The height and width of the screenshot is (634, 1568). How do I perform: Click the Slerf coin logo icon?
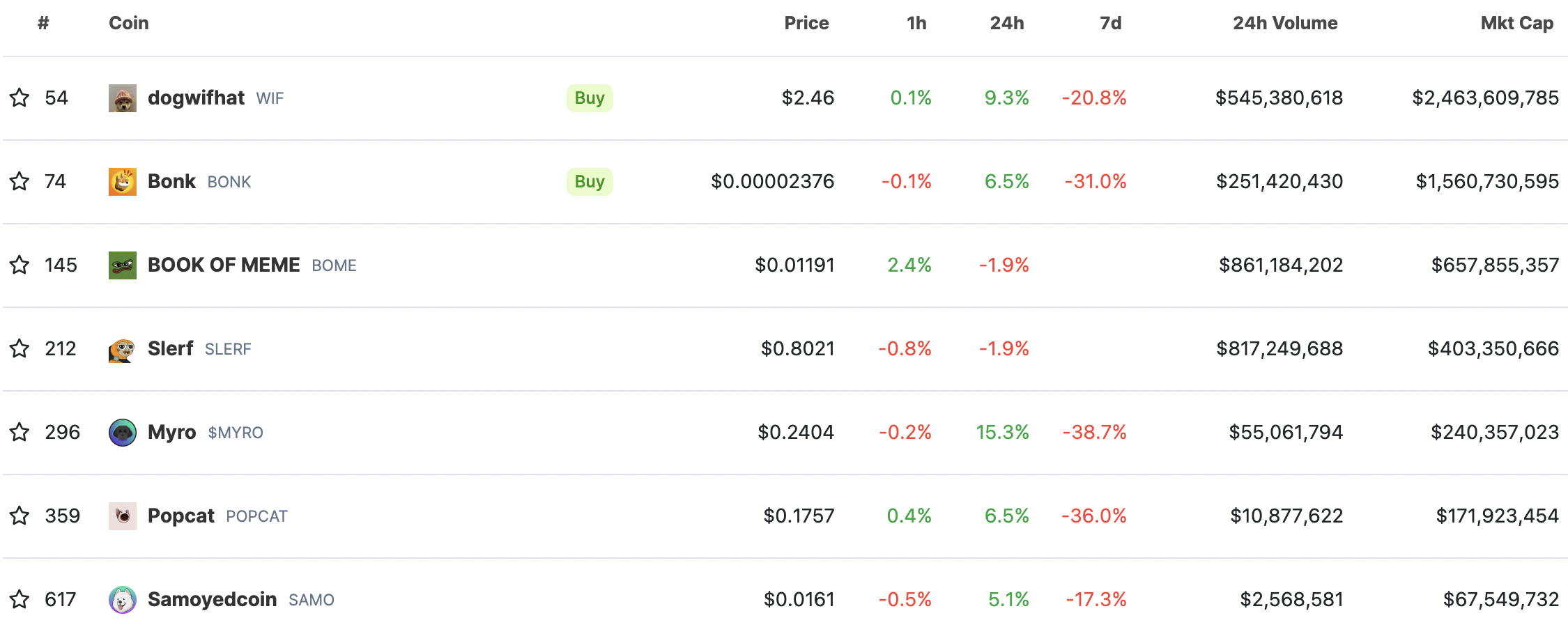point(123,349)
